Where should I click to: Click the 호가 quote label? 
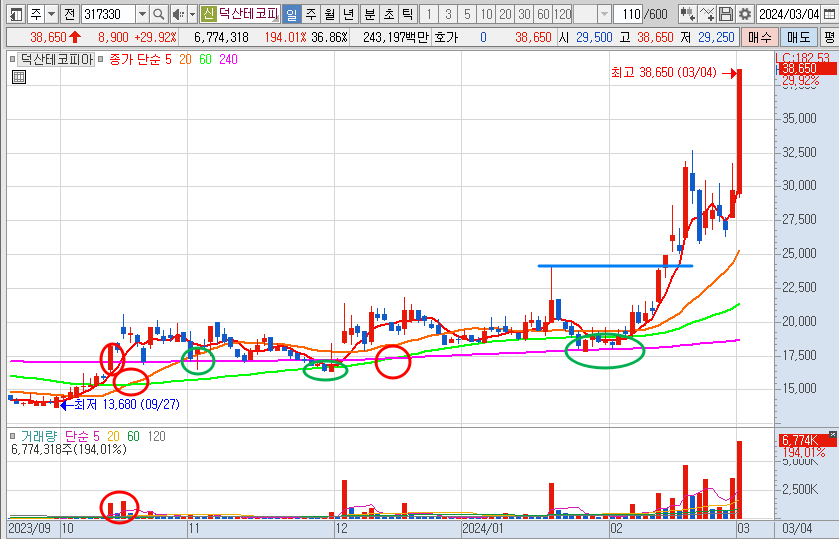point(446,37)
